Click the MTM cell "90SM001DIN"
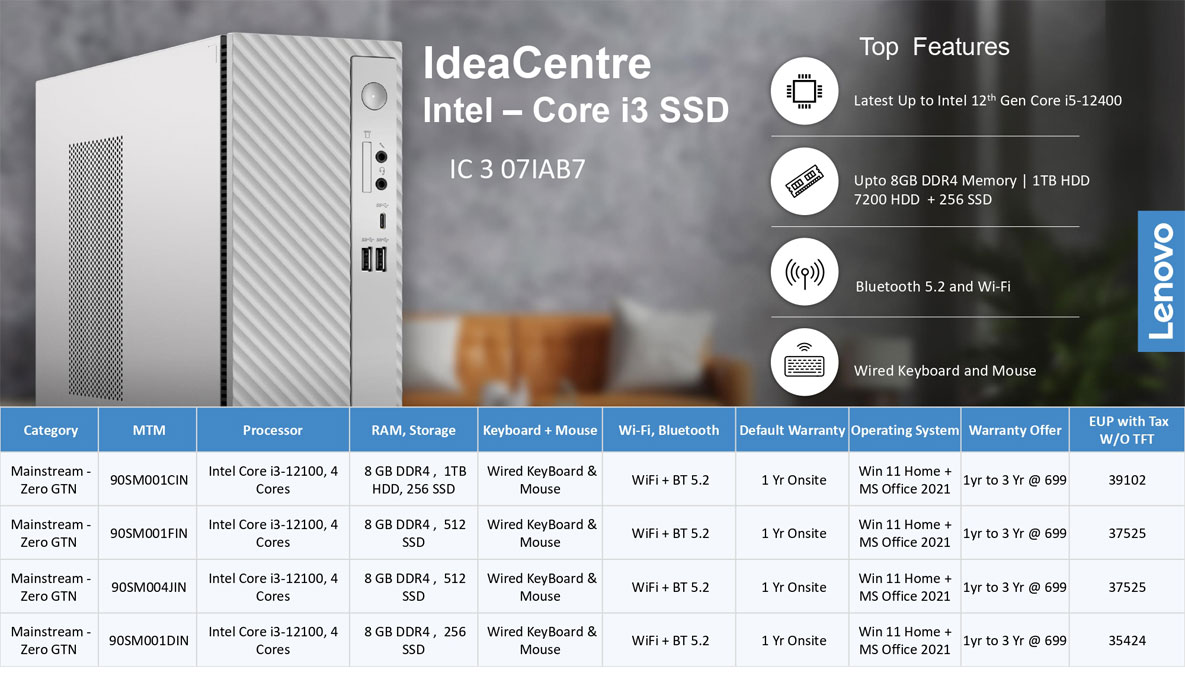The height and width of the screenshot is (681, 1185). click(x=149, y=640)
